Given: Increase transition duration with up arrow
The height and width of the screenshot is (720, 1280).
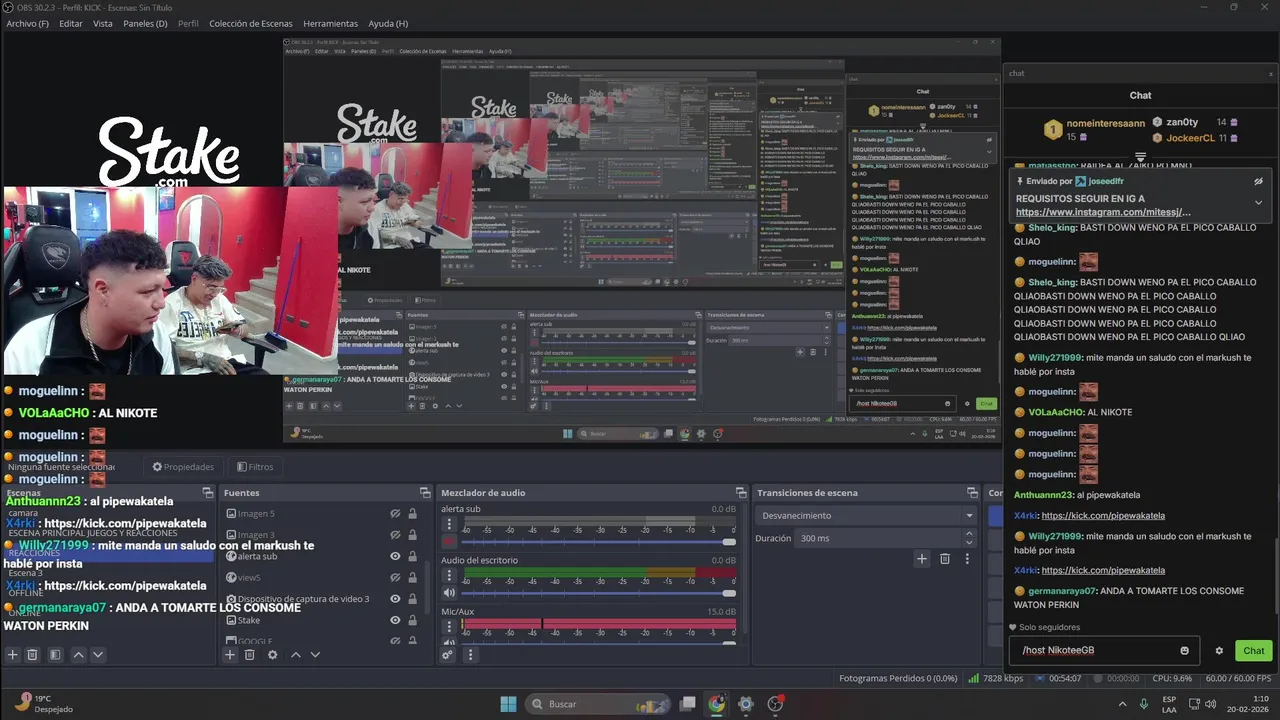Looking at the screenshot, I should (968, 534).
